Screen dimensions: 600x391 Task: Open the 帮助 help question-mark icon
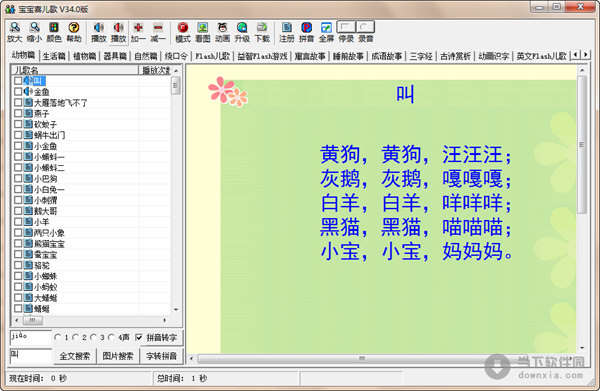[x=74, y=27]
